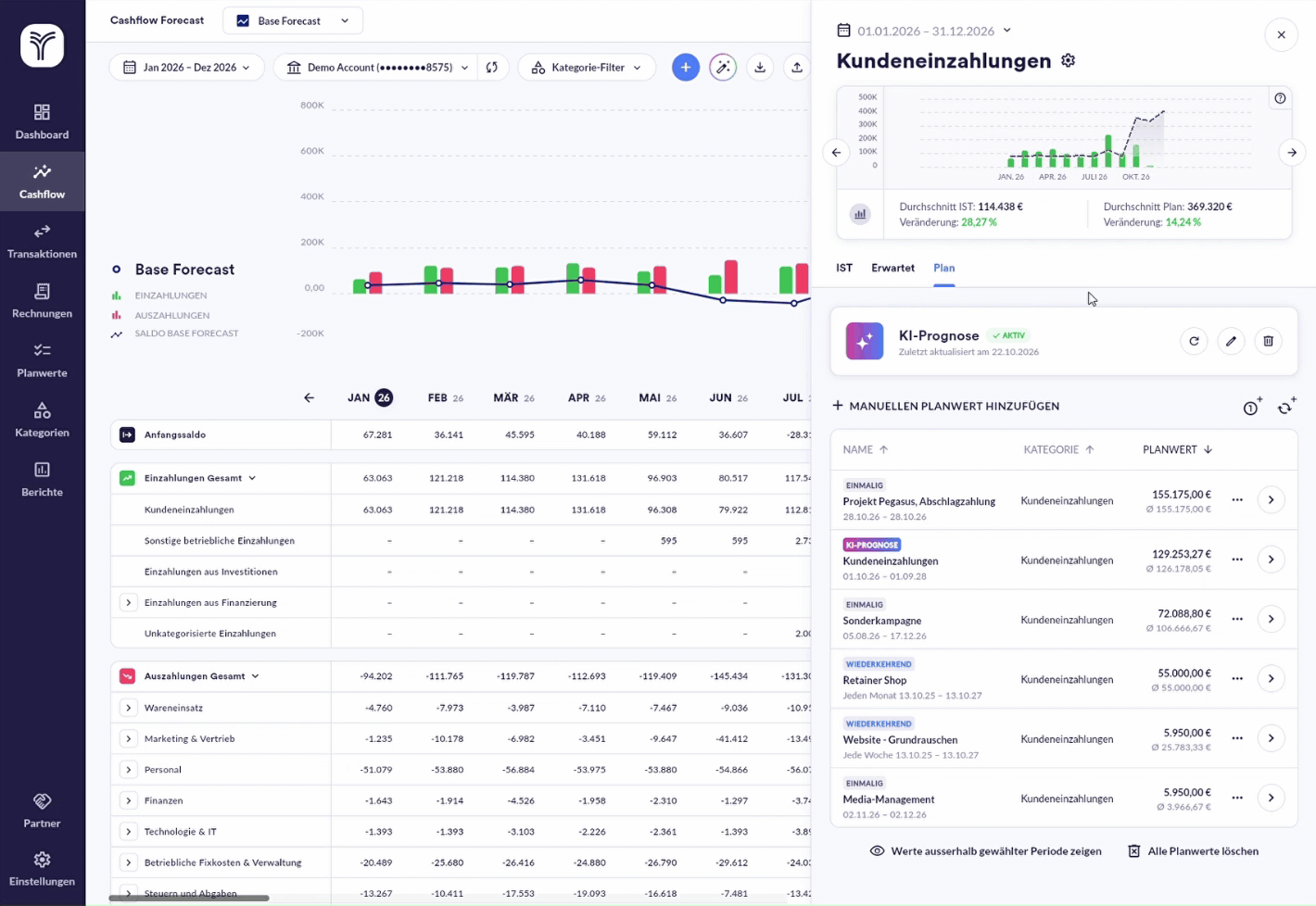Viewport: 1316px width, 906px height.
Task: Open Rechnungen in the sidebar
Action: pyautogui.click(x=42, y=301)
